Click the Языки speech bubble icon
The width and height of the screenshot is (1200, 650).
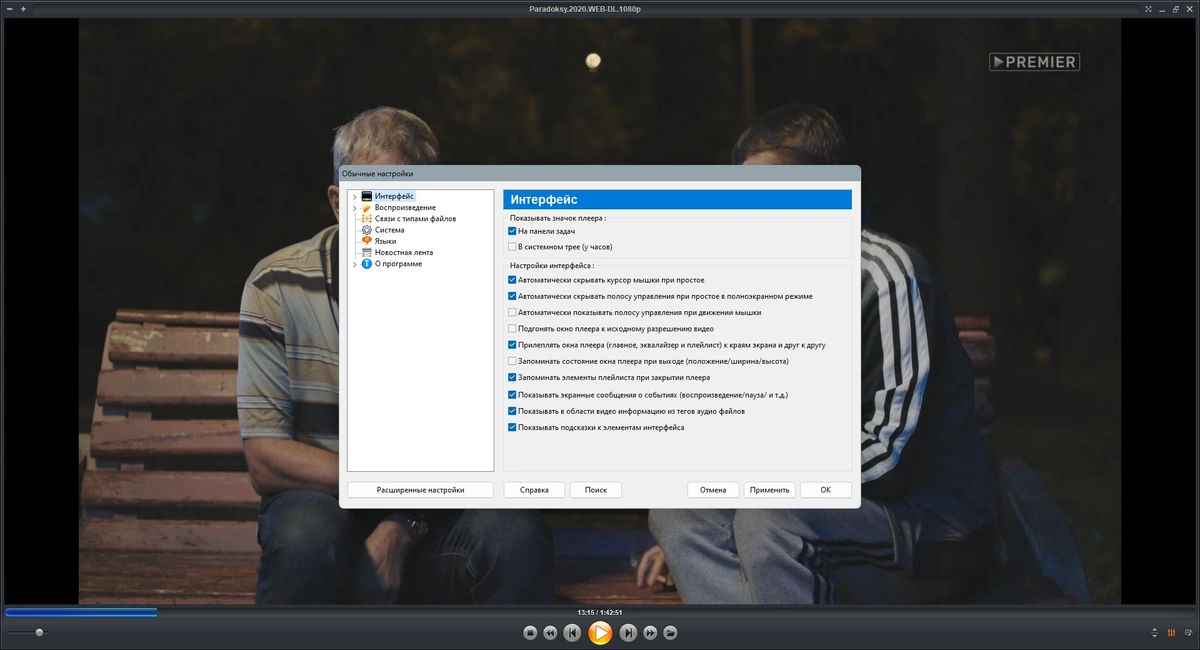coord(367,241)
